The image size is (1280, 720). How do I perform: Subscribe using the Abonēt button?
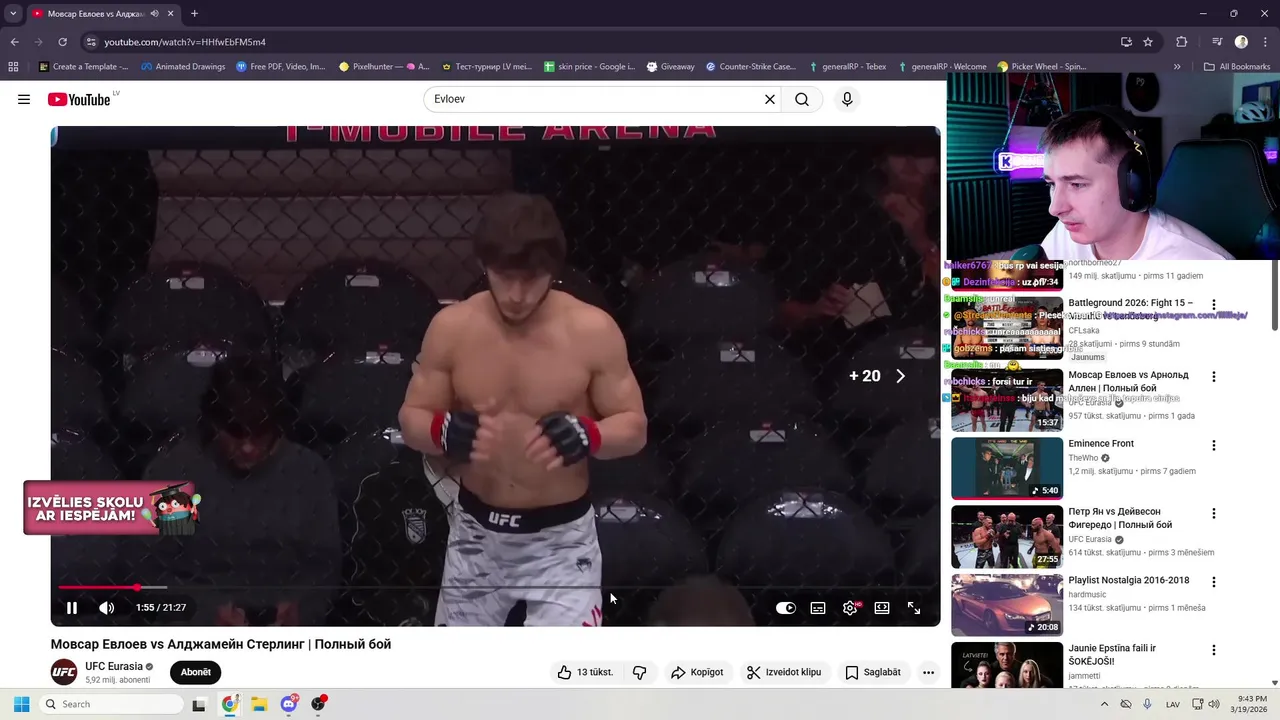click(x=196, y=672)
